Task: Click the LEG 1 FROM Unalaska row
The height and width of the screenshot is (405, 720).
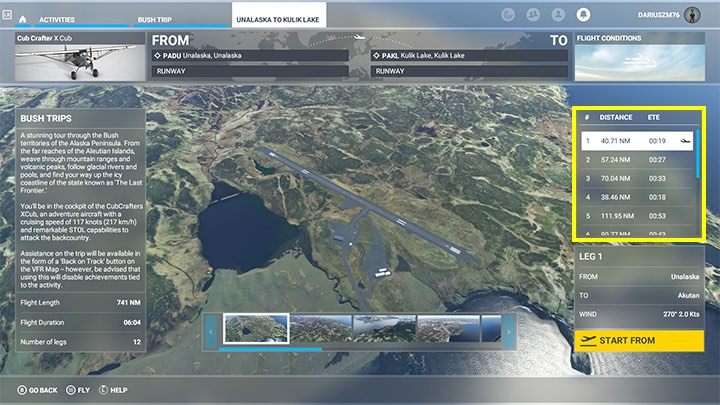Action: click(639, 277)
